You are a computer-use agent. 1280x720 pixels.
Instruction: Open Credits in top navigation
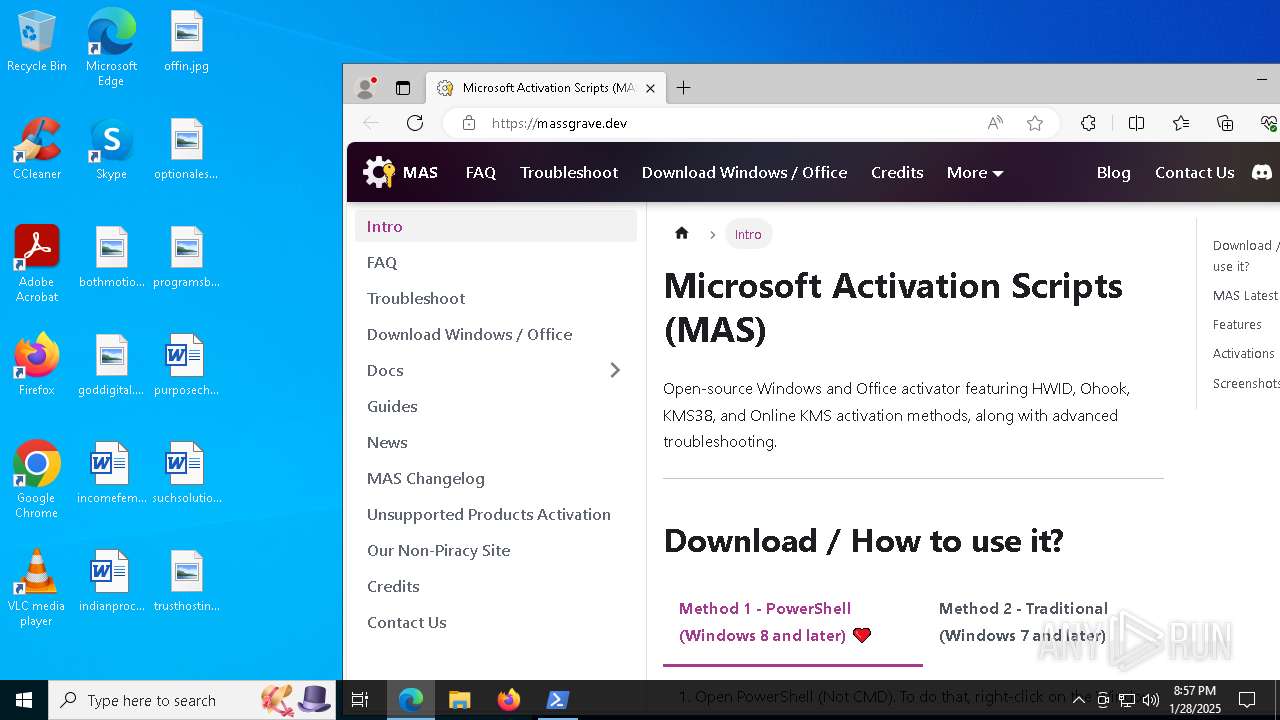click(897, 172)
